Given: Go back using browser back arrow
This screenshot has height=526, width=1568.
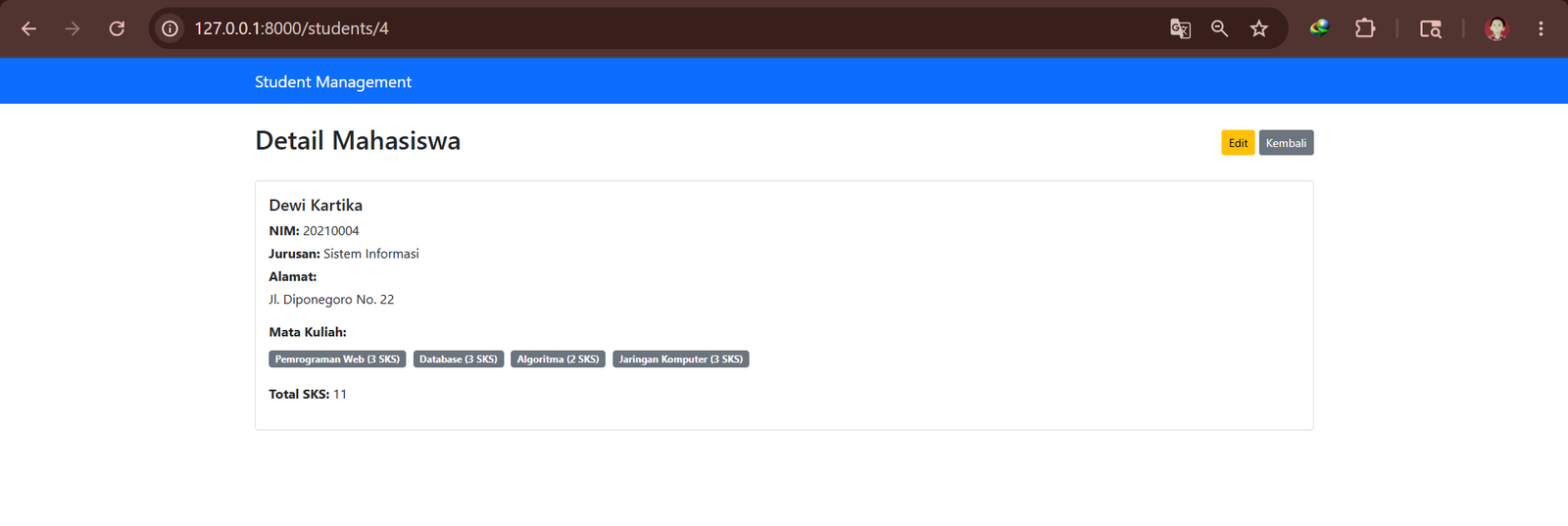Looking at the screenshot, I should pos(28,28).
